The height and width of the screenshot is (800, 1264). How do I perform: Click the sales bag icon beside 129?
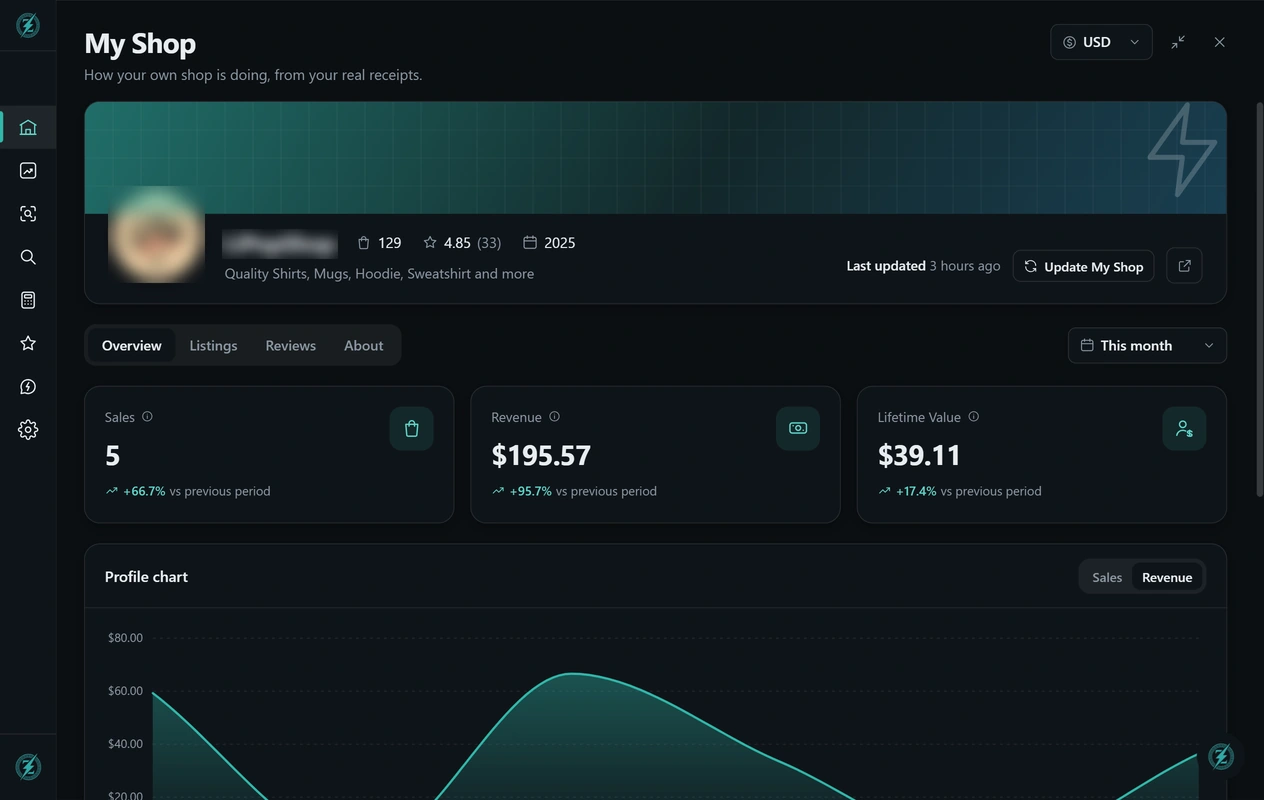click(x=363, y=243)
